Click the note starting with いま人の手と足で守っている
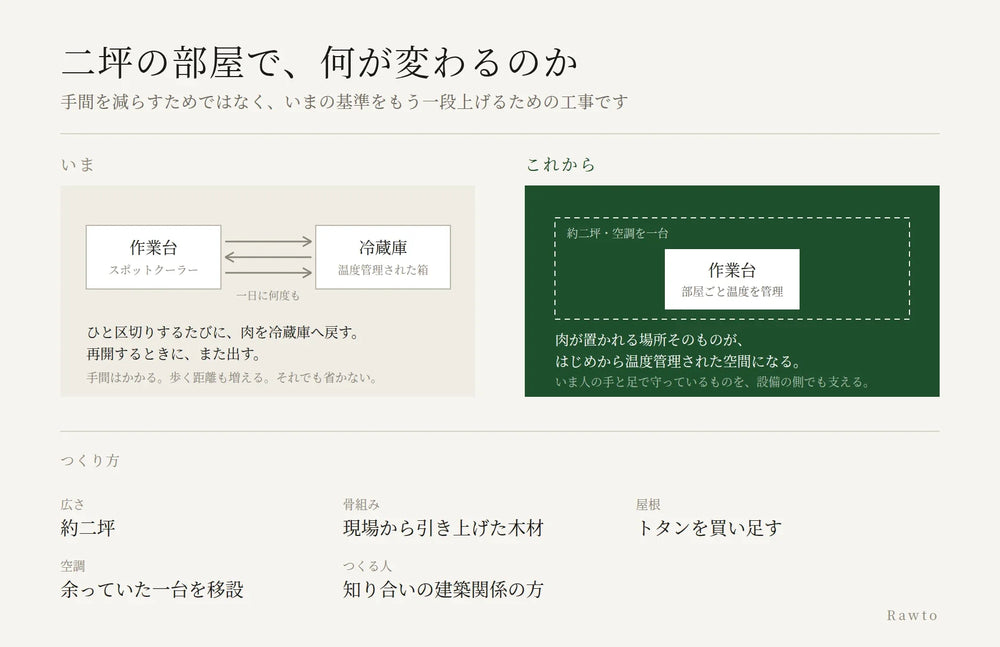Viewport: 1000px width, 647px height. [x=712, y=382]
